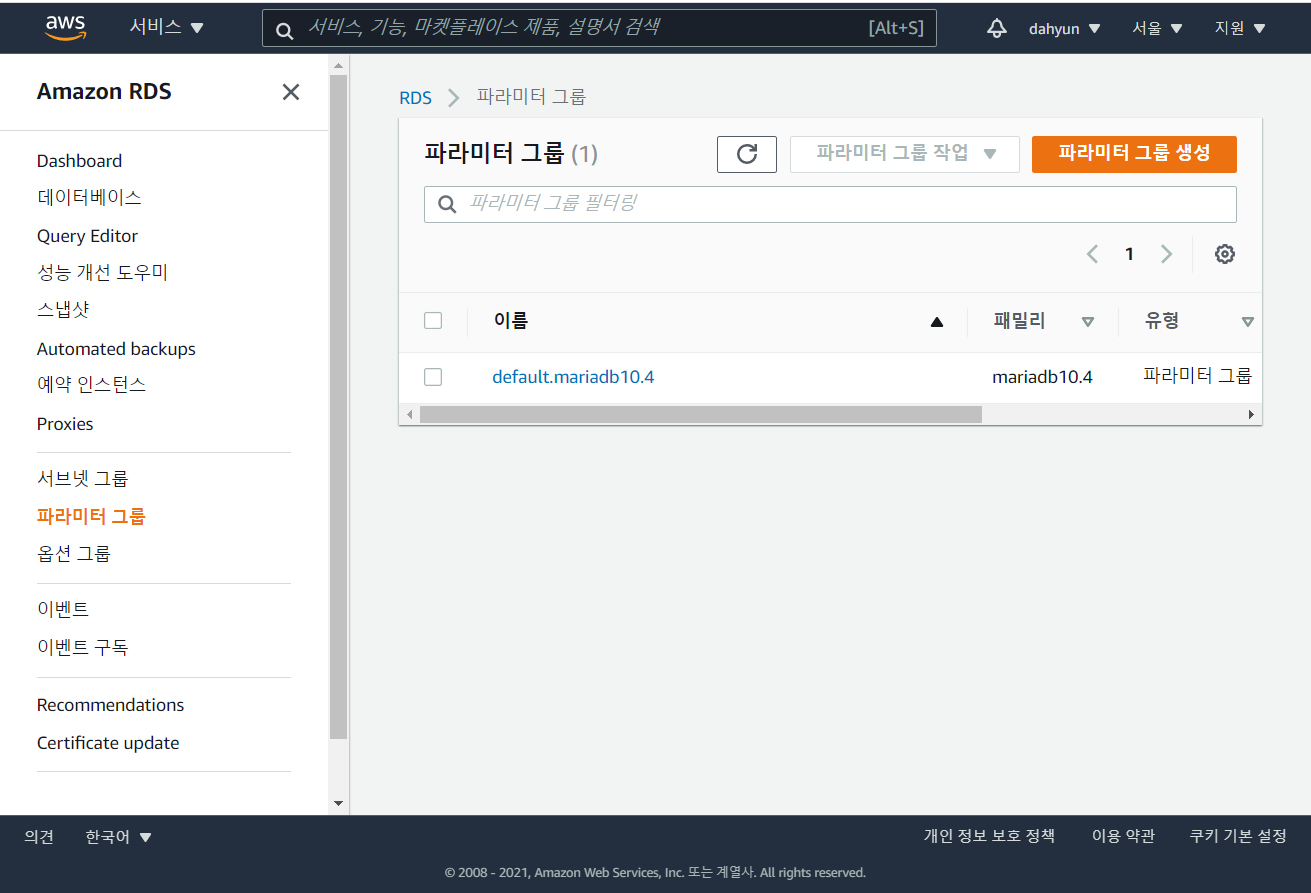
Task: Sort the 패밀리 column arrow
Action: click(1088, 322)
